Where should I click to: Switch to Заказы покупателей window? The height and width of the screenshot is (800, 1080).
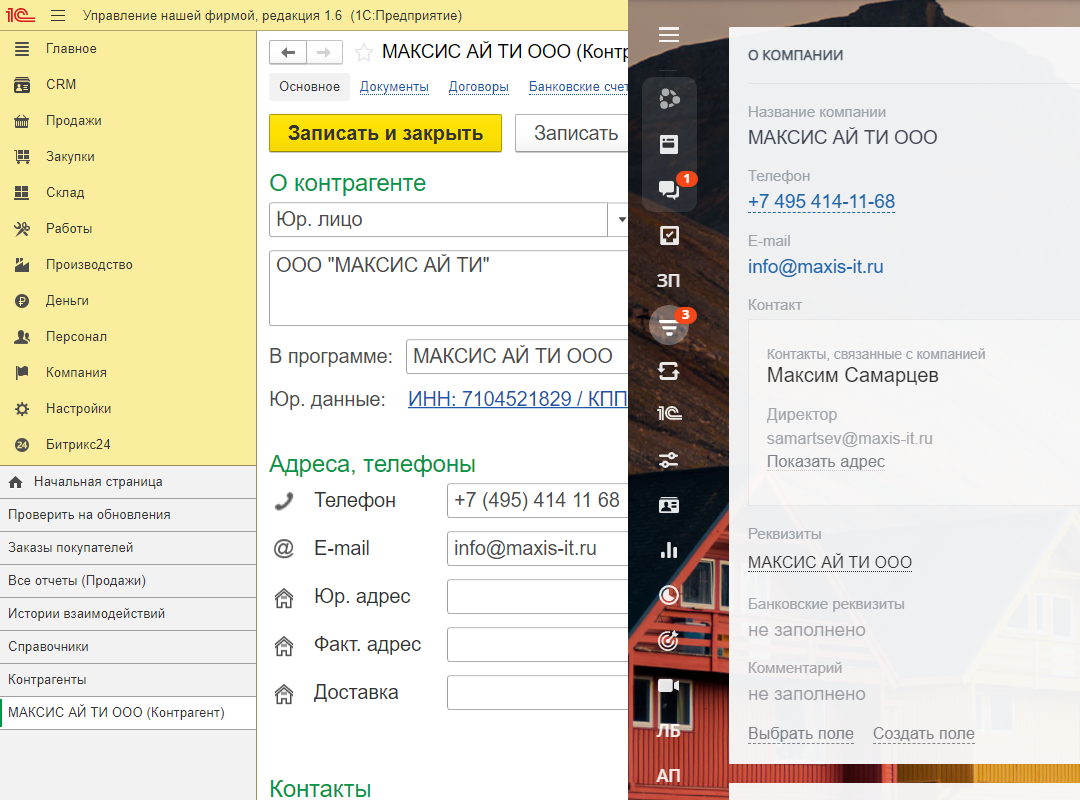(128, 548)
